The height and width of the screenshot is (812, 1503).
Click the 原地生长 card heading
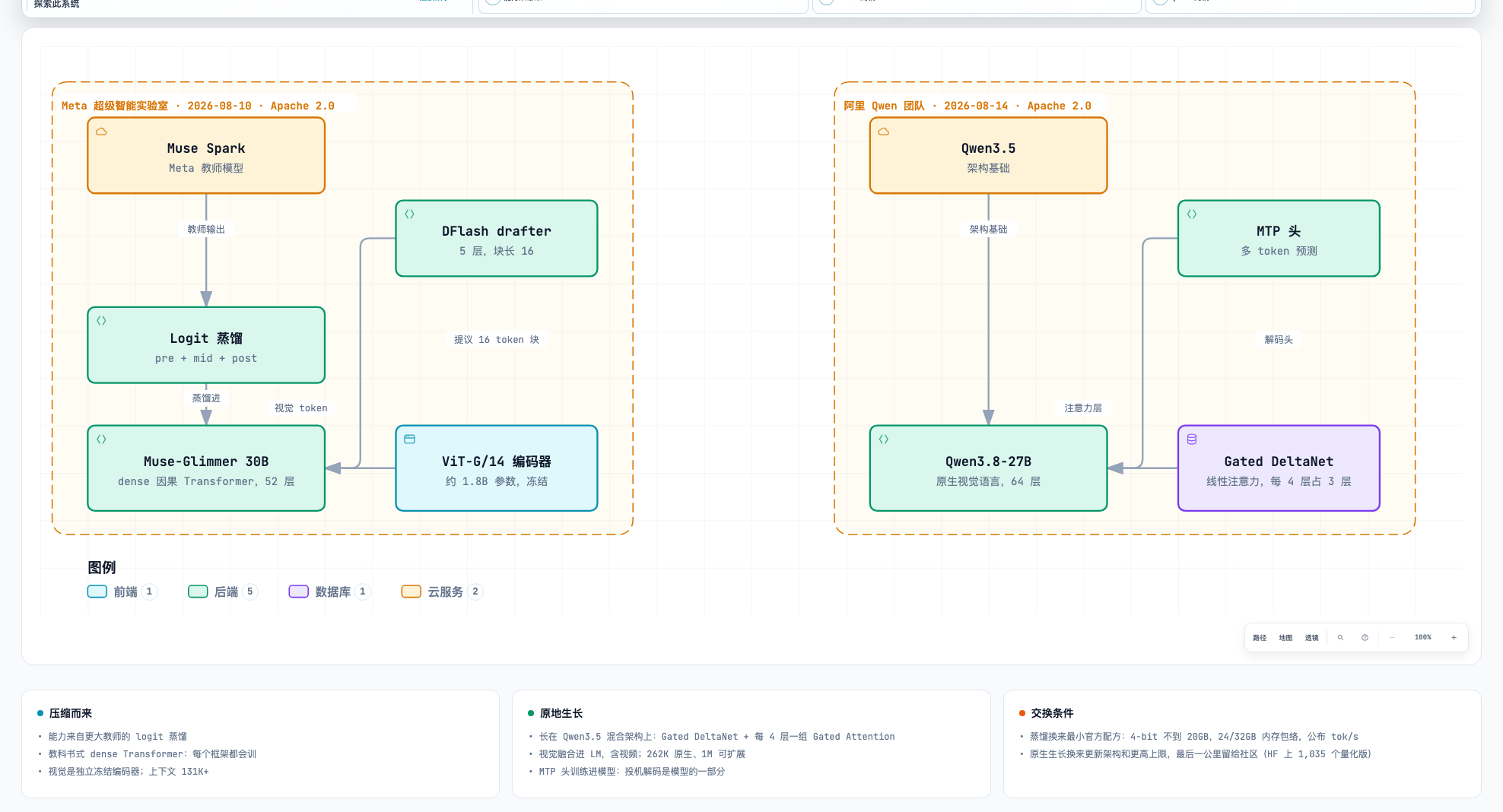click(x=561, y=713)
